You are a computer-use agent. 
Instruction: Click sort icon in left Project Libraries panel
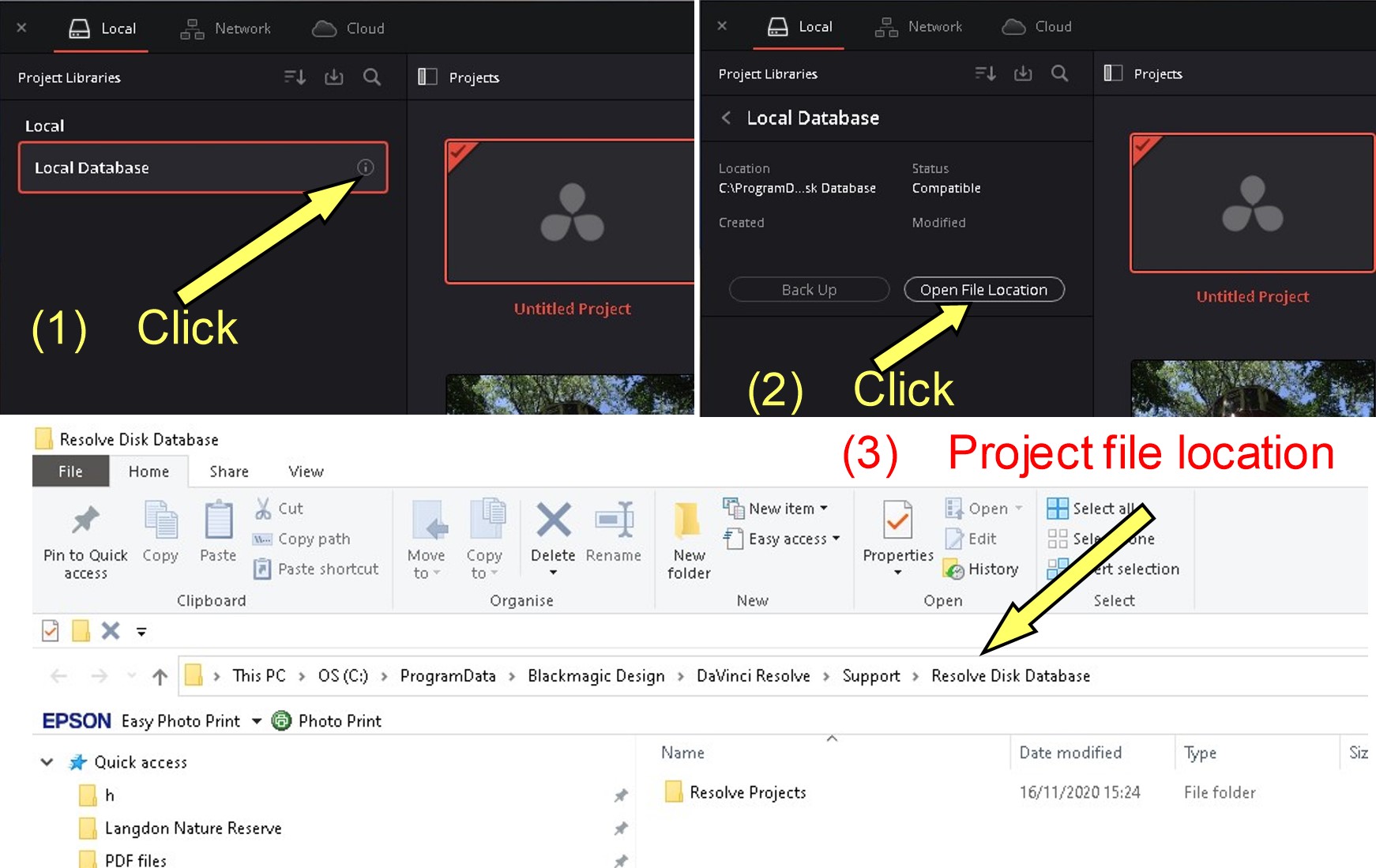click(295, 77)
